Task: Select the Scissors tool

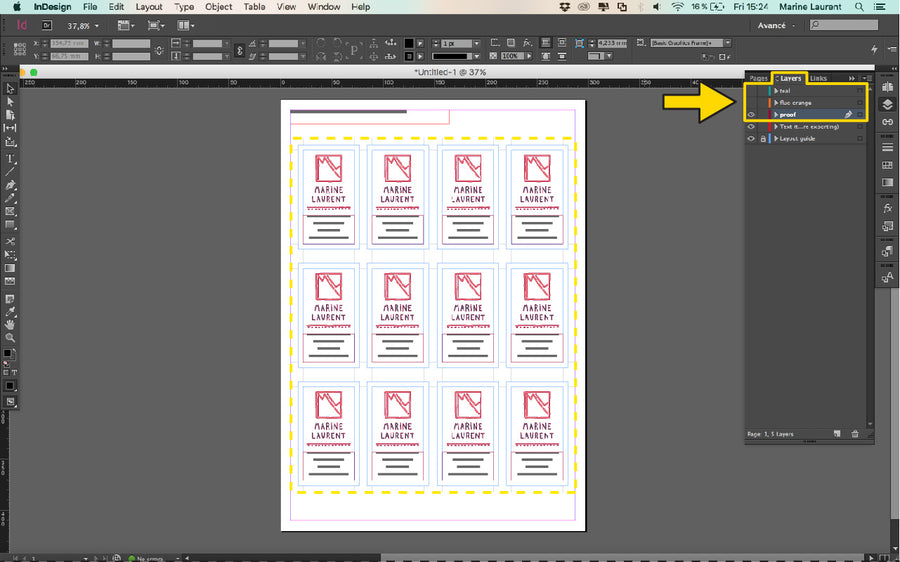Action: (10, 241)
